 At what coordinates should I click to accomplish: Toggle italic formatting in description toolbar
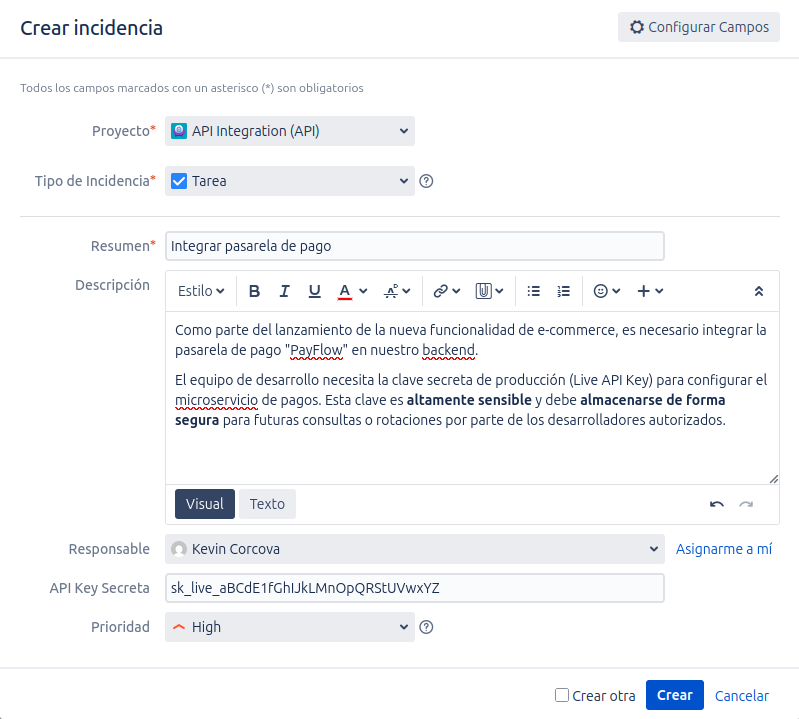pos(284,291)
